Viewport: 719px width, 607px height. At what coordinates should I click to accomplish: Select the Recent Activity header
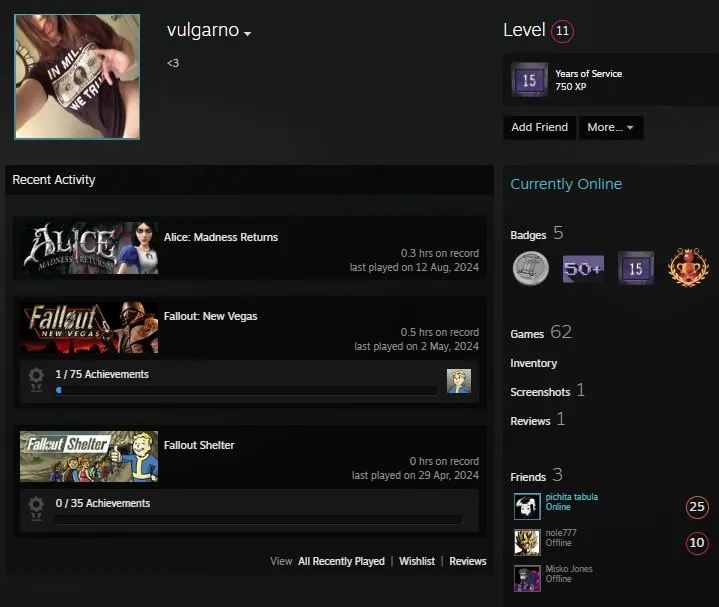pos(54,180)
